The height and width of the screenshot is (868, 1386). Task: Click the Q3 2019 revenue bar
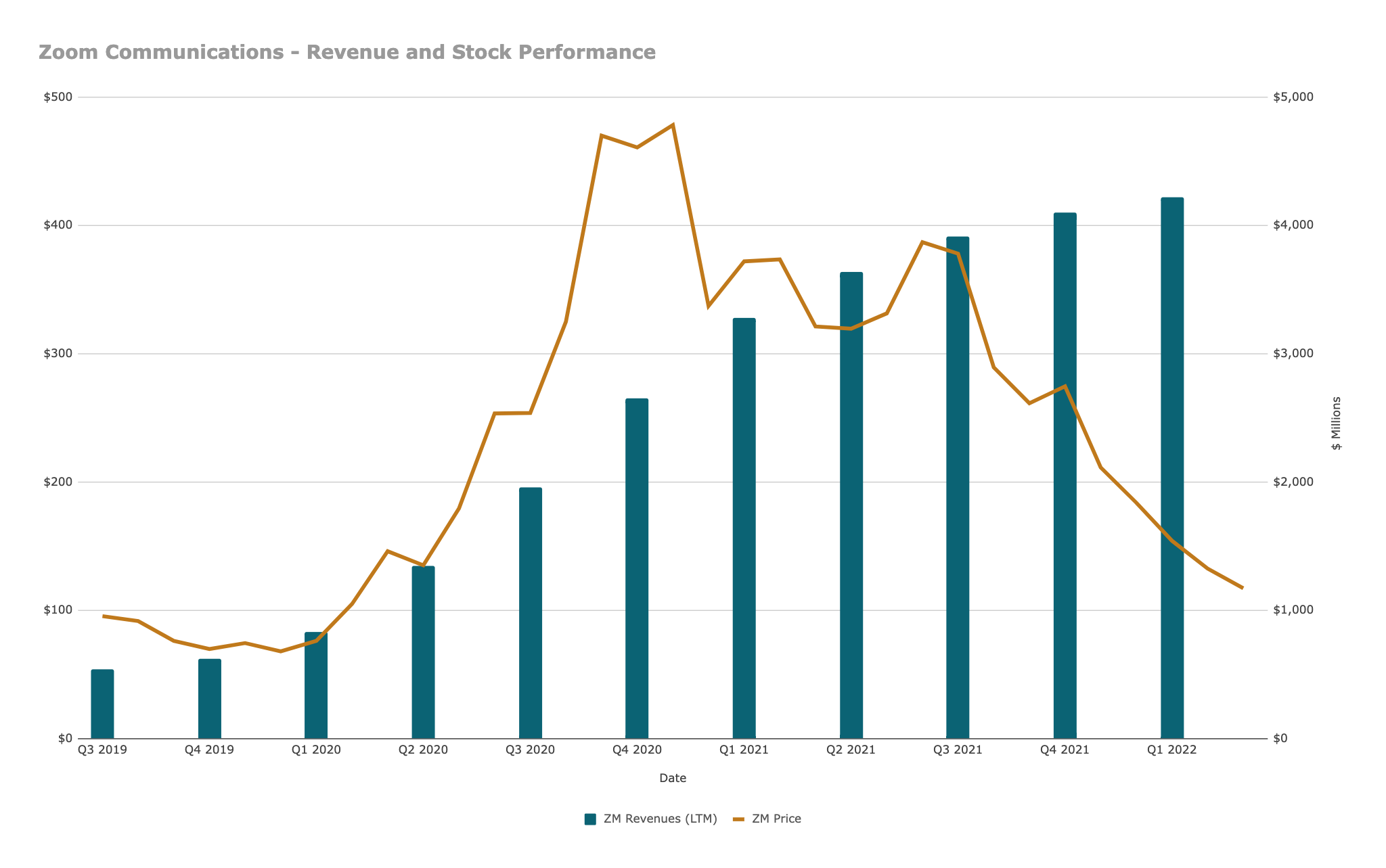102,704
